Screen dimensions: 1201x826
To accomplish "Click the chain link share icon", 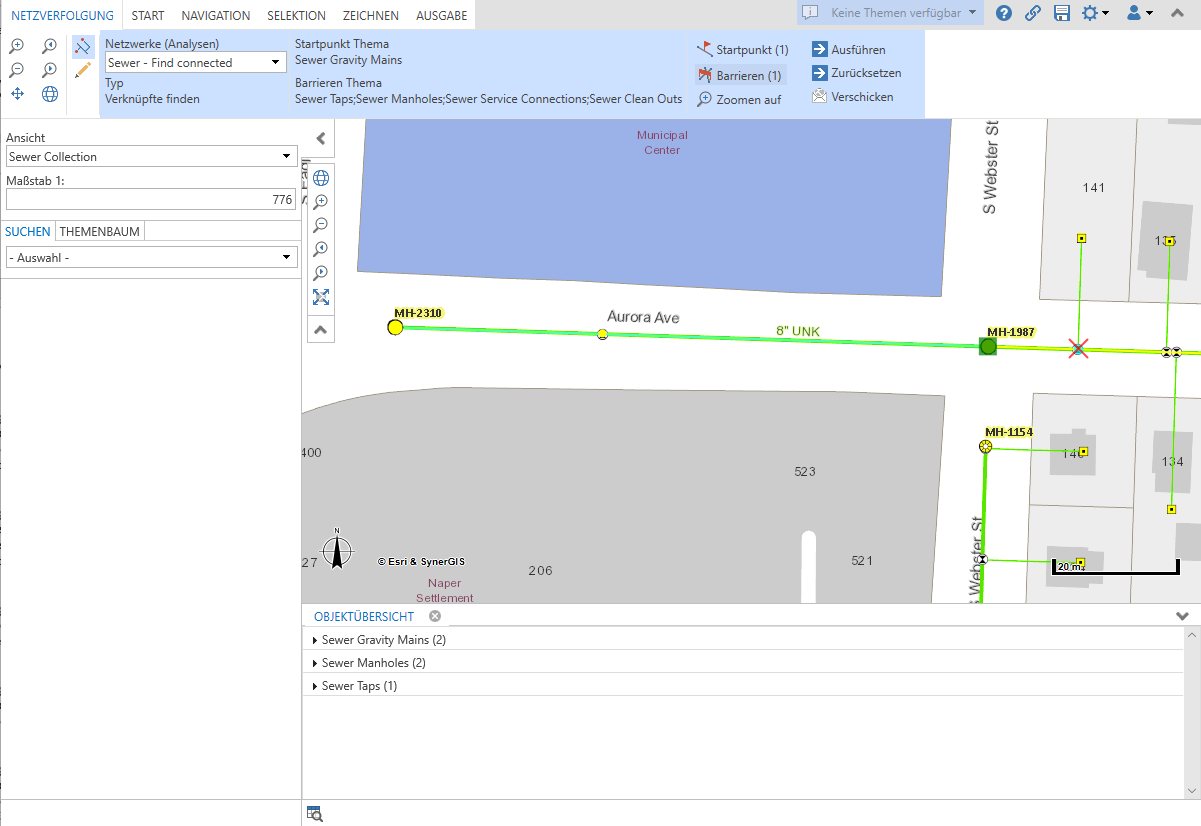I will click(1033, 13).
